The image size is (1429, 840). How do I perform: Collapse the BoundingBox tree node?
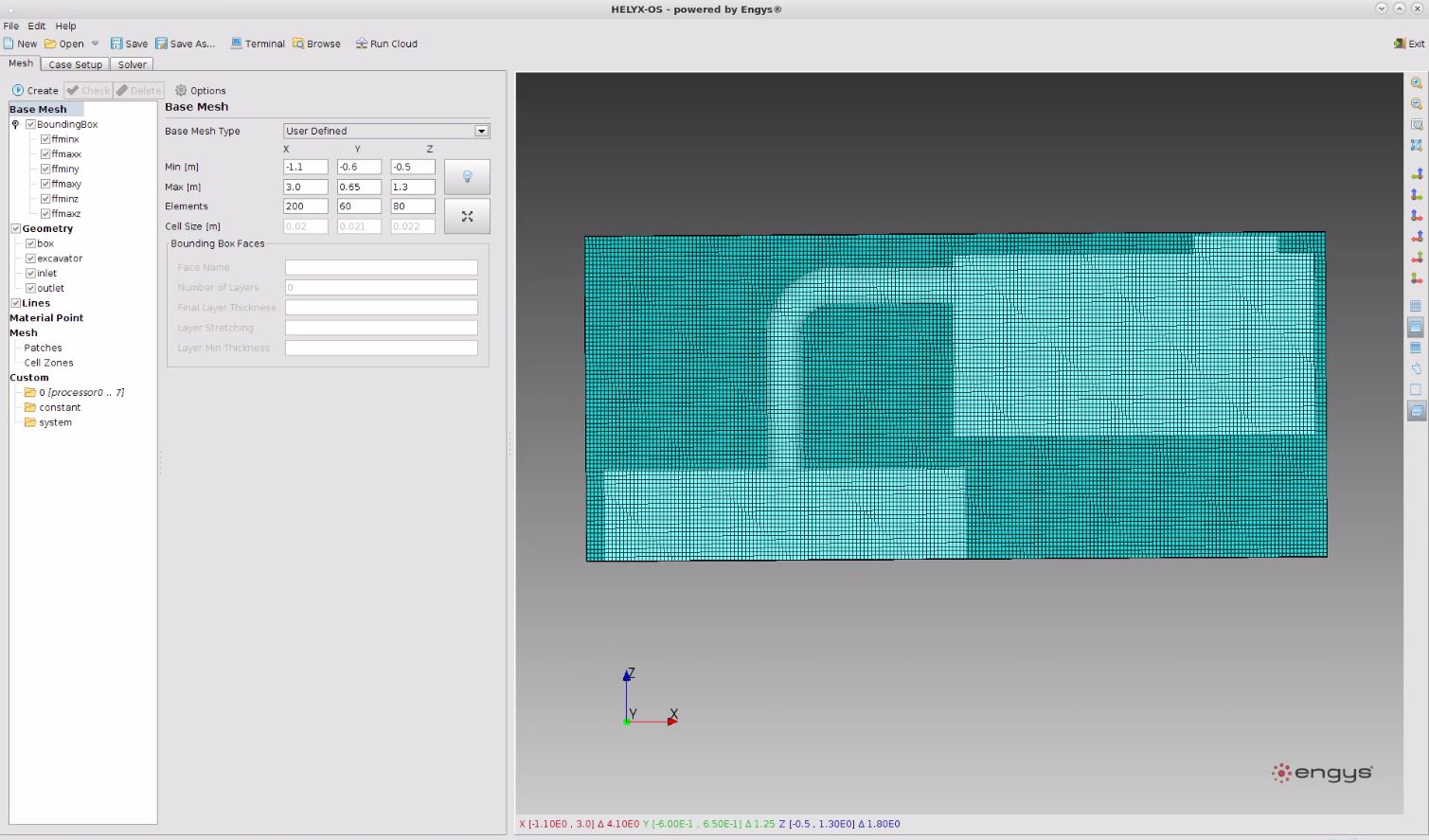point(15,124)
